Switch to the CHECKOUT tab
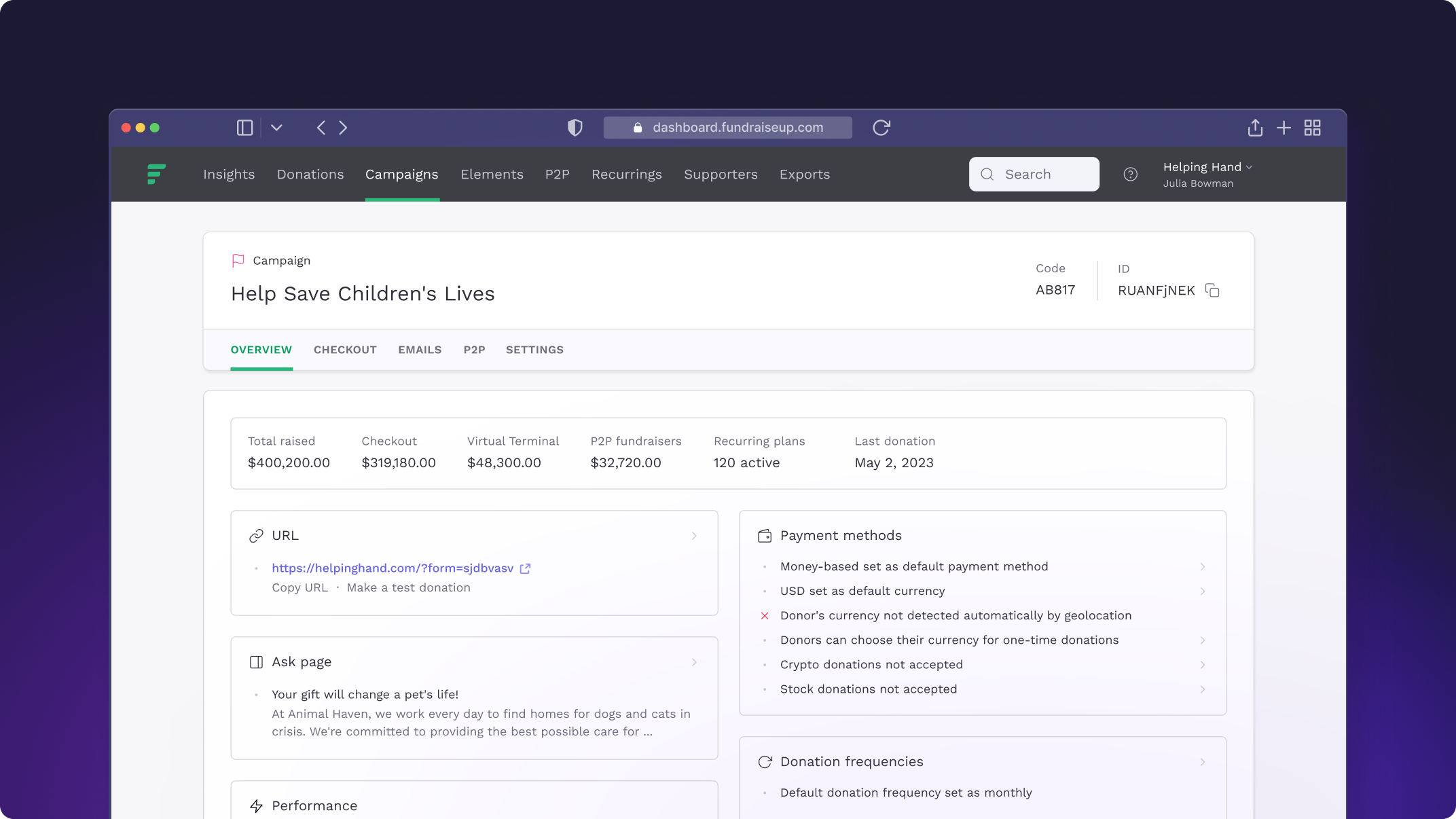The height and width of the screenshot is (819, 1456). (x=345, y=350)
